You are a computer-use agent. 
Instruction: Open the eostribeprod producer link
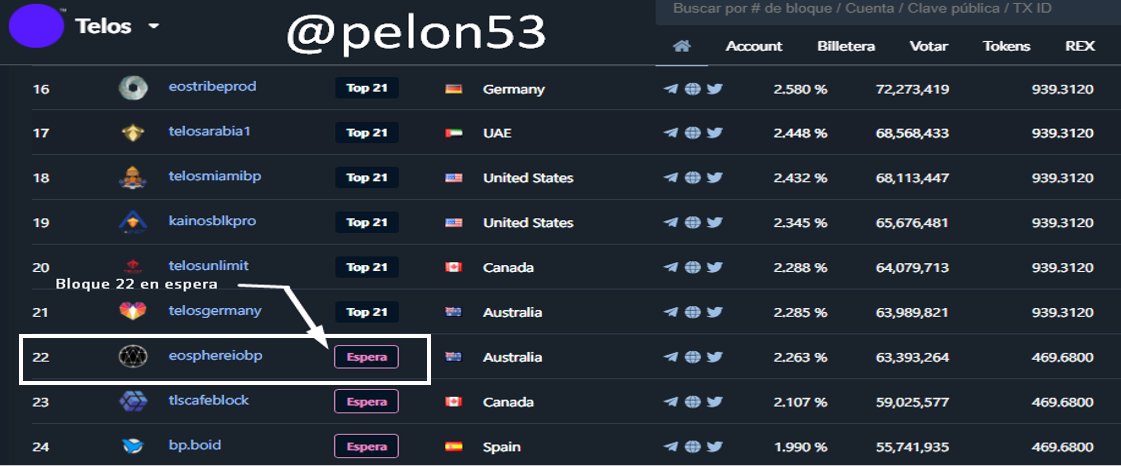[212, 87]
